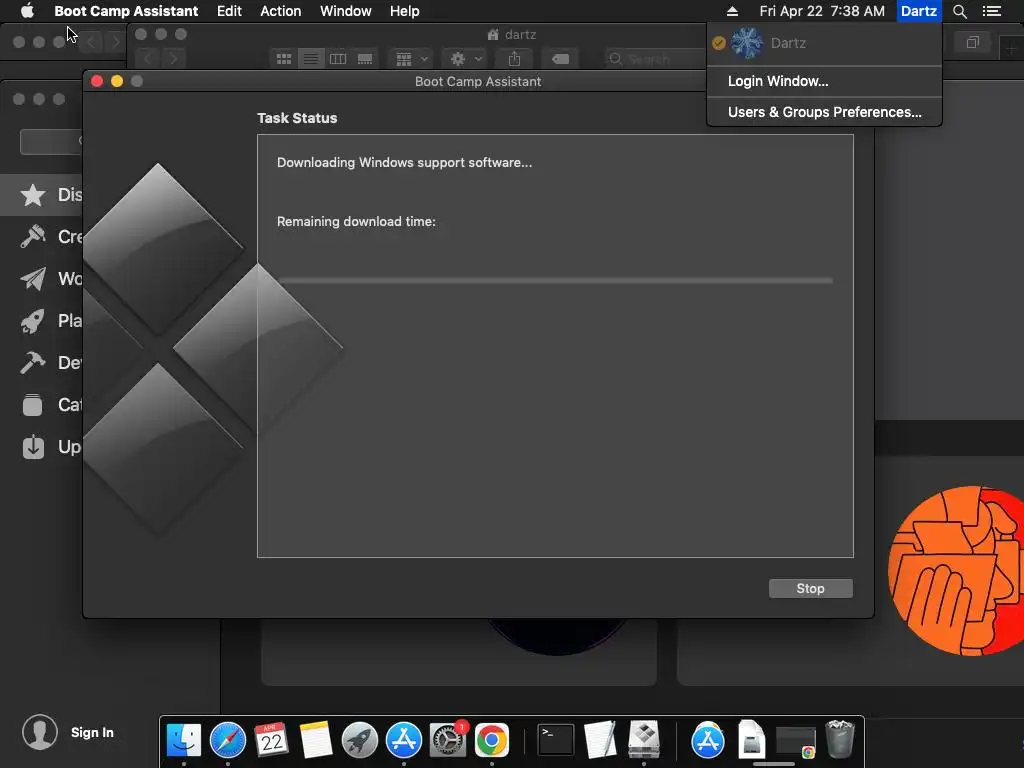Switch Finder window to list view
The height and width of the screenshot is (768, 1024).
click(x=311, y=59)
